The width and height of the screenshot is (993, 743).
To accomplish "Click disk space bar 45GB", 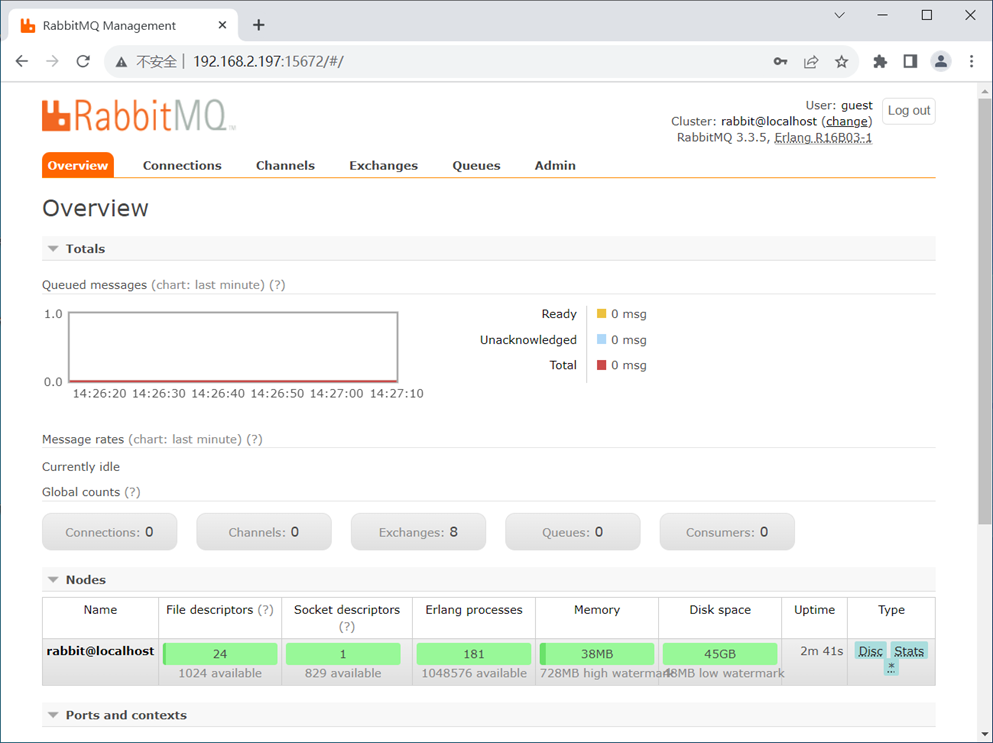I will click(720, 654).
